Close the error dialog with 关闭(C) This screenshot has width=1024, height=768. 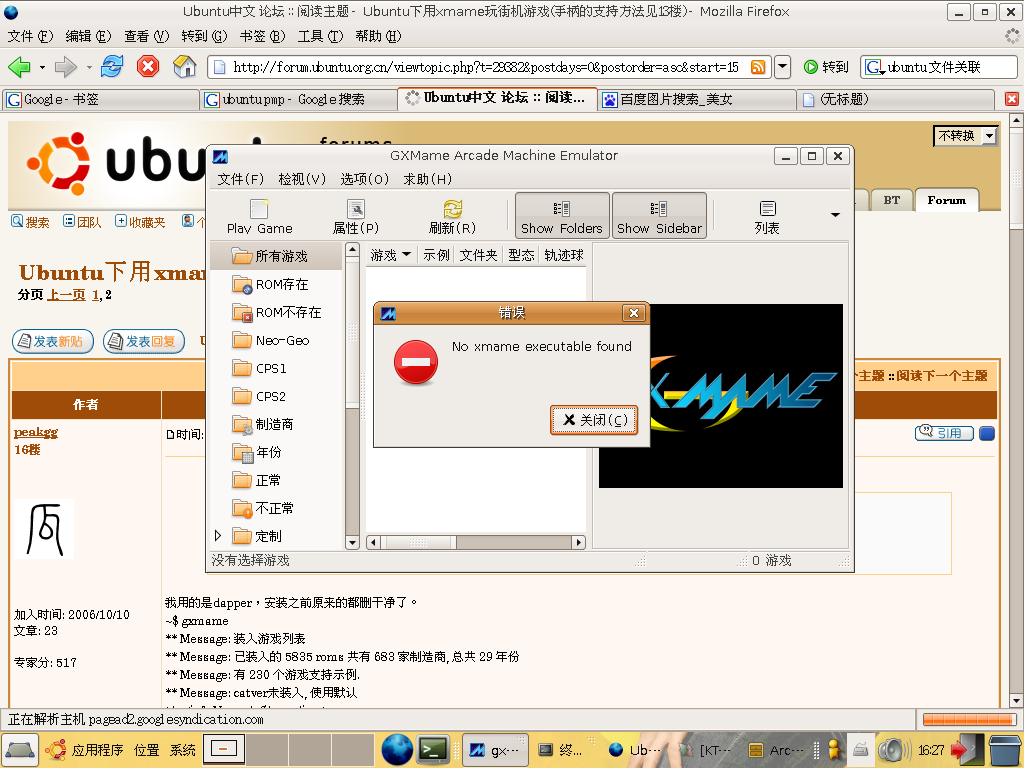click(x=594, y=420)
